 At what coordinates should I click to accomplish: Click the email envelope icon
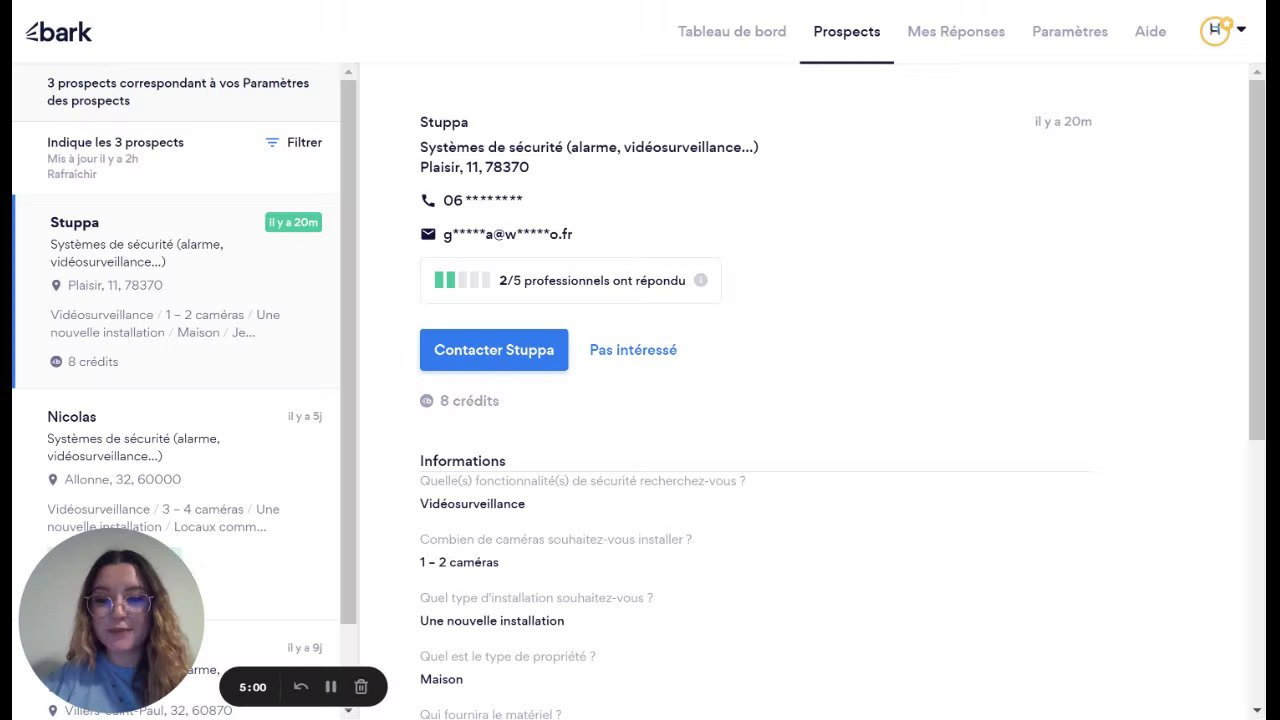point(428,234)
